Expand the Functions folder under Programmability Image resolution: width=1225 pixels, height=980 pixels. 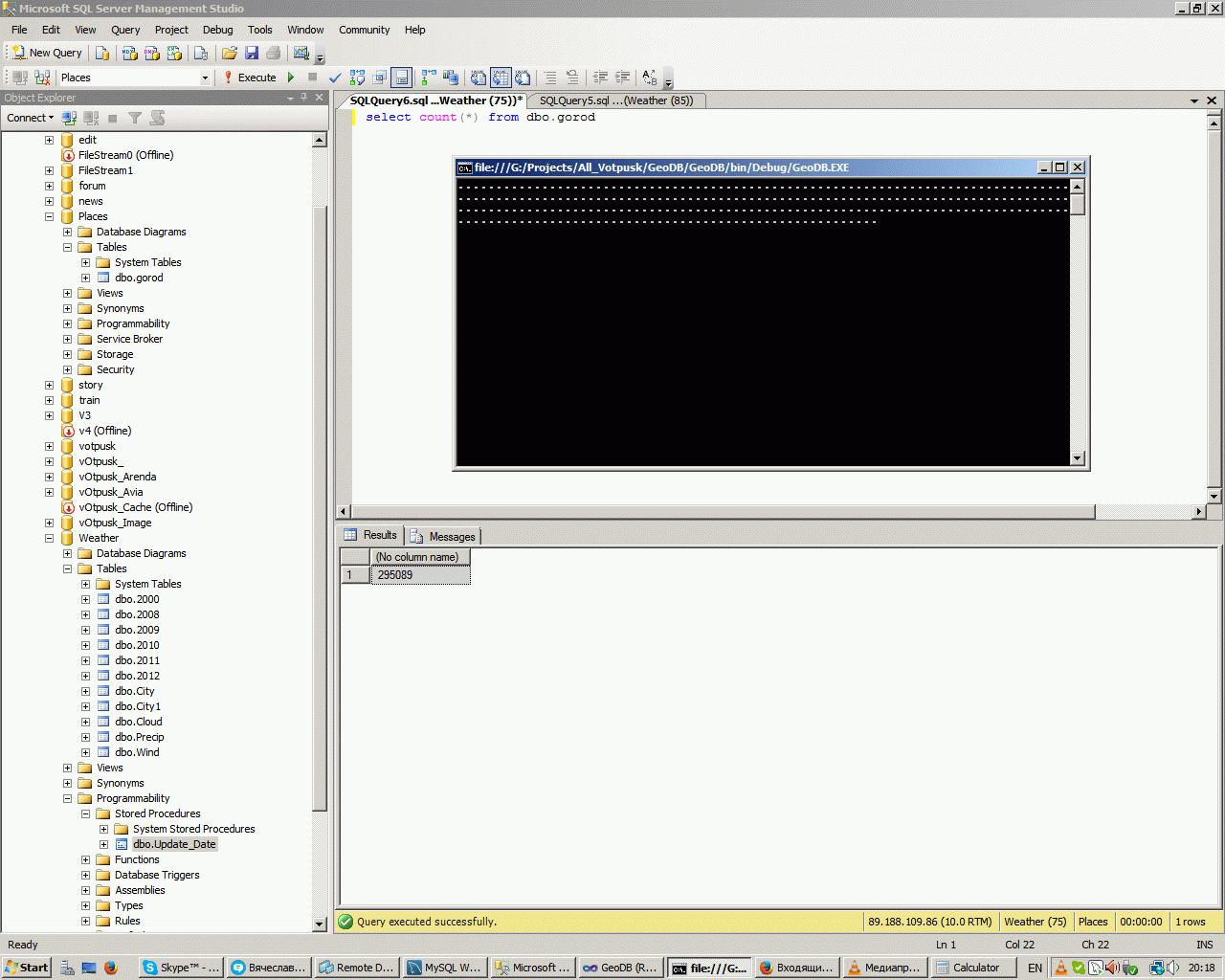(85, 859)
